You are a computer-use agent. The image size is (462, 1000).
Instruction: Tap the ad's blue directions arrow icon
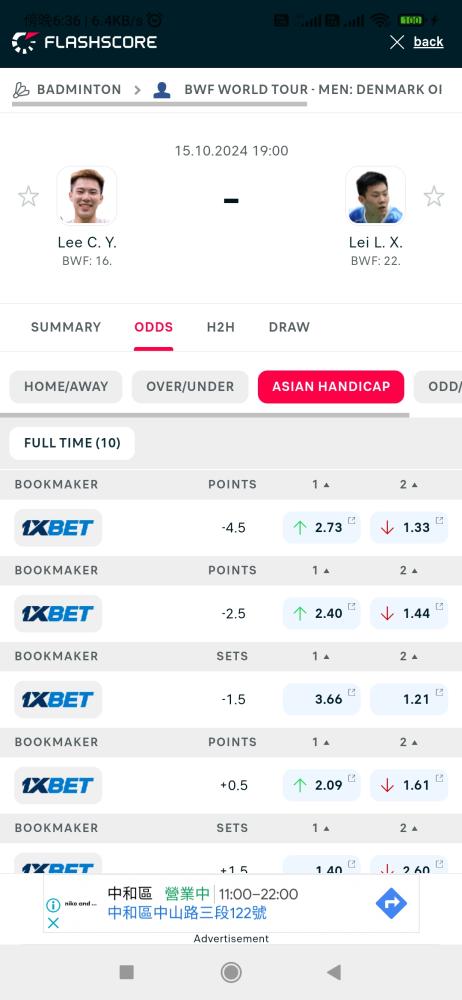tap(391, 903)
